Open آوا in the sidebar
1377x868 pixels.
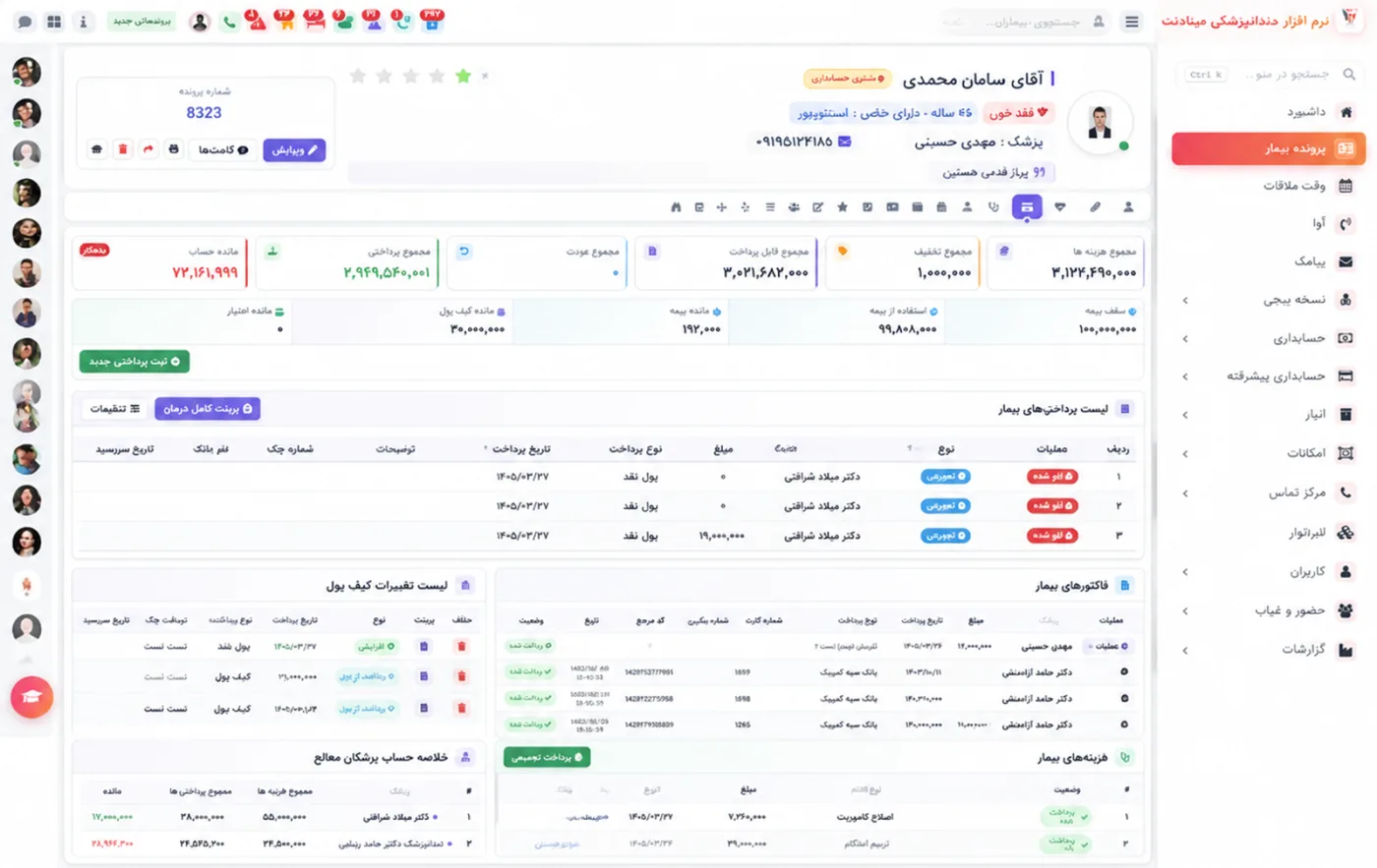pyautogui.click(x=1269, y=223)
